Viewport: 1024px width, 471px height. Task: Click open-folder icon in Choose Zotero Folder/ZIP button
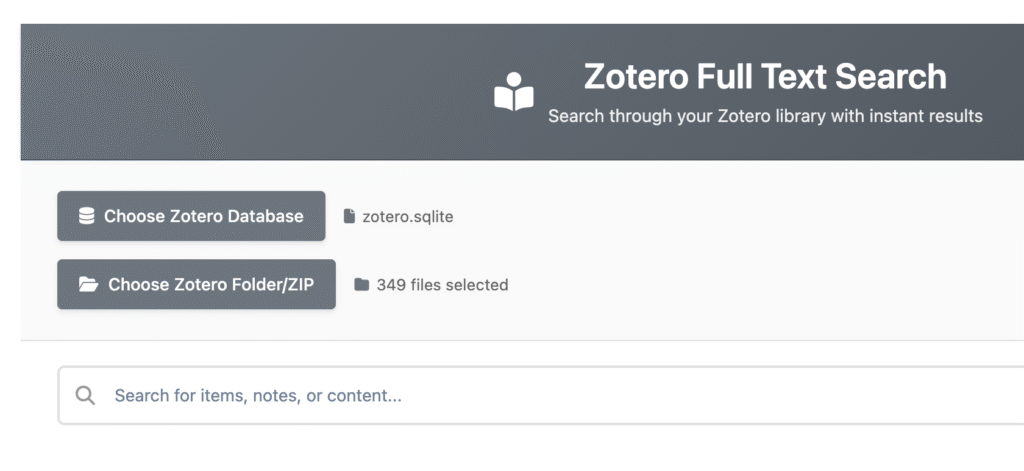click(89, 285)
